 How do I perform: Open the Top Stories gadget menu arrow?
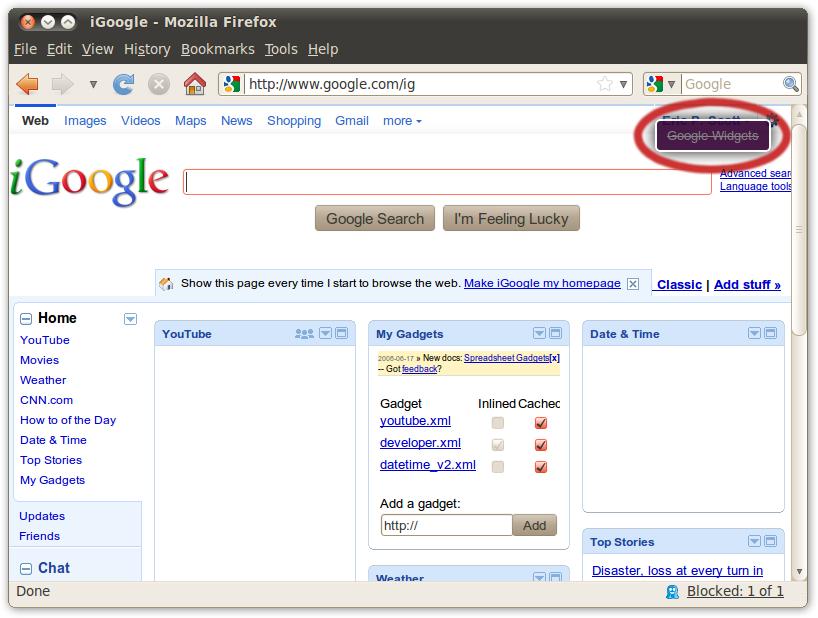click(754, 541)
